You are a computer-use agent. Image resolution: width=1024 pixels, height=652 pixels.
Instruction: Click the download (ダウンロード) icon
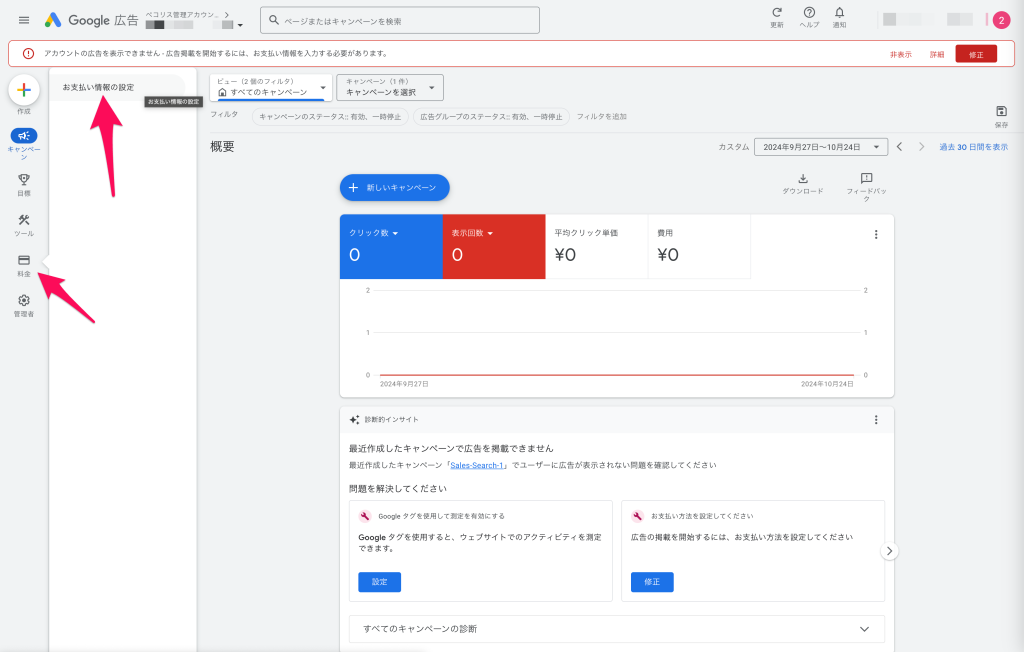click(803, 178)
